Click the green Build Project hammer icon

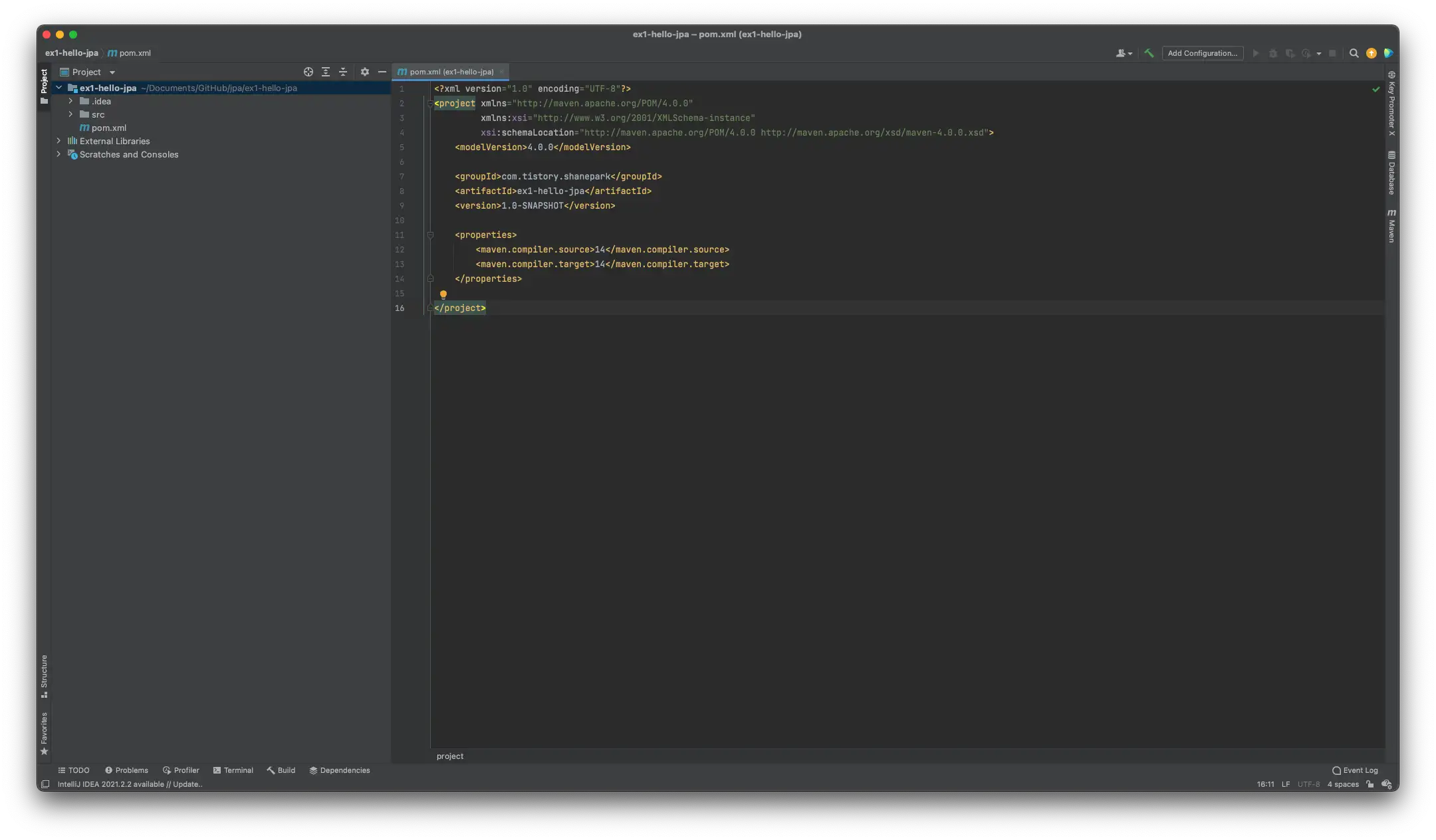coord(1149,53)
